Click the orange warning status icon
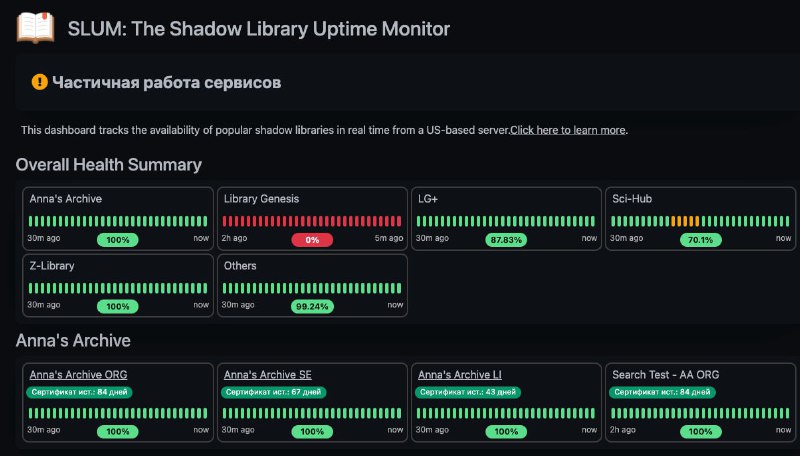This screenshot has width=800, height=456. point(39,82)
